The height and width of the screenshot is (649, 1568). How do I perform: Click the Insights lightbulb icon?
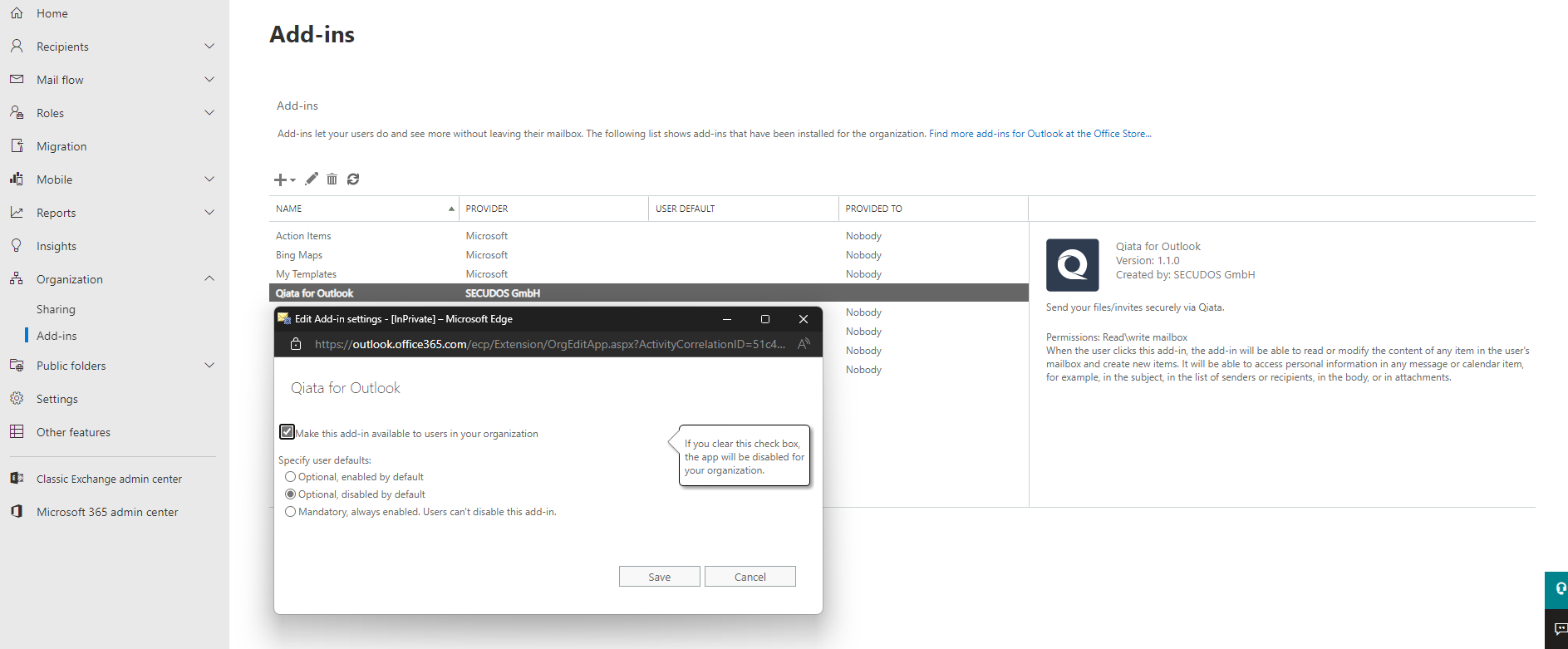17,246
